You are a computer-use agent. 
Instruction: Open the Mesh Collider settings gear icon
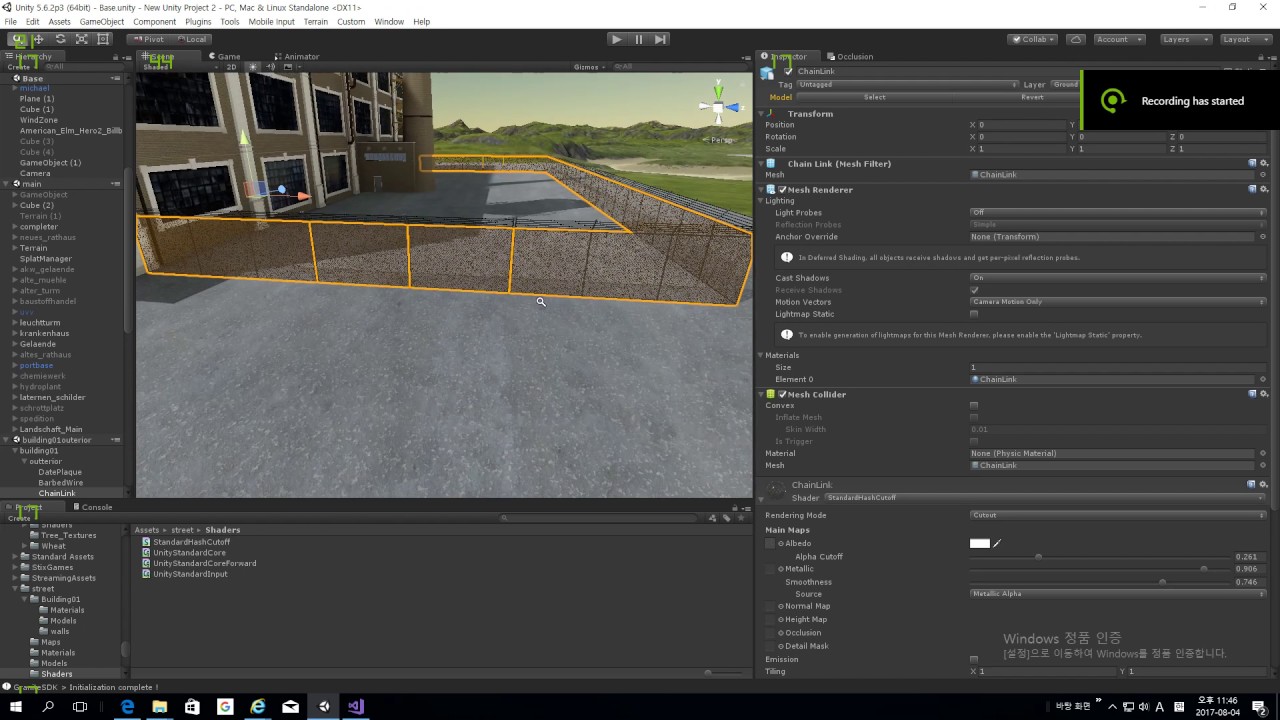tap(1263, 394)
